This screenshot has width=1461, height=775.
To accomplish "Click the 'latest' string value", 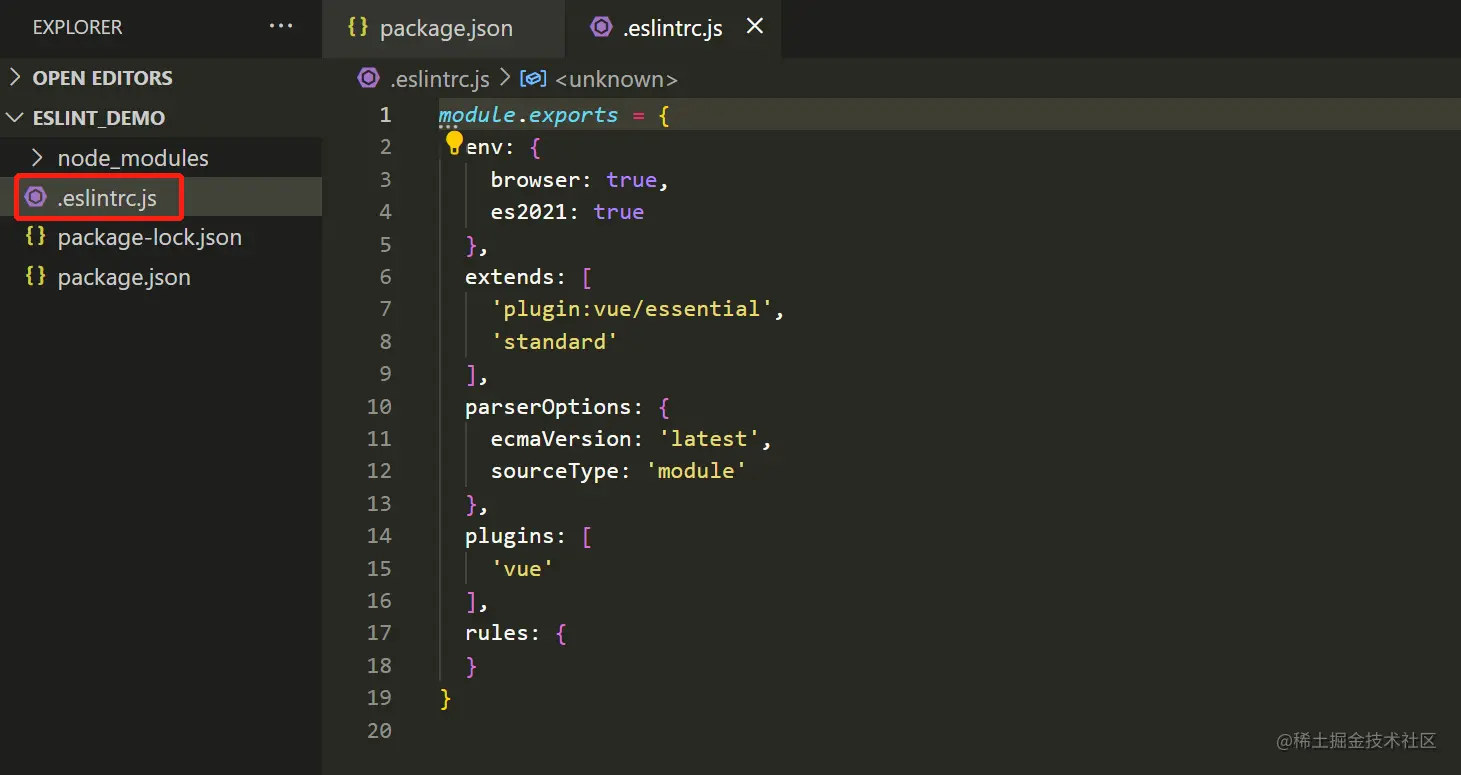I will [x=709, y=439].
